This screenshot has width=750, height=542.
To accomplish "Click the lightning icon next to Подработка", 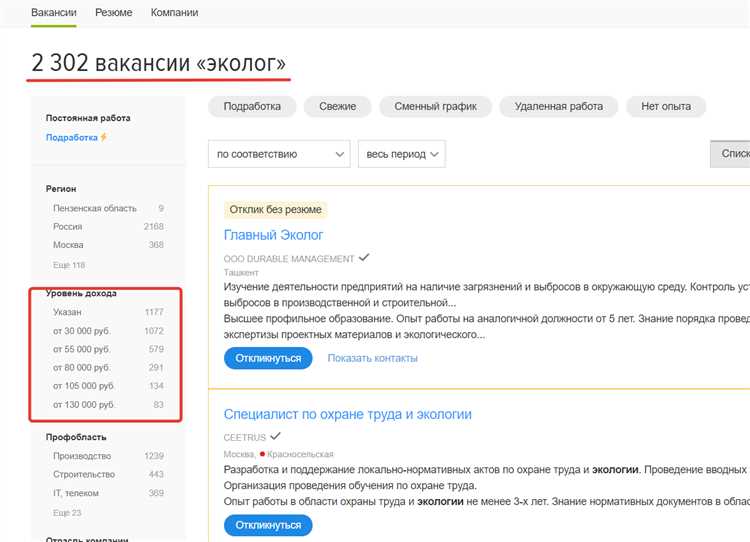I will pos(104,137).
